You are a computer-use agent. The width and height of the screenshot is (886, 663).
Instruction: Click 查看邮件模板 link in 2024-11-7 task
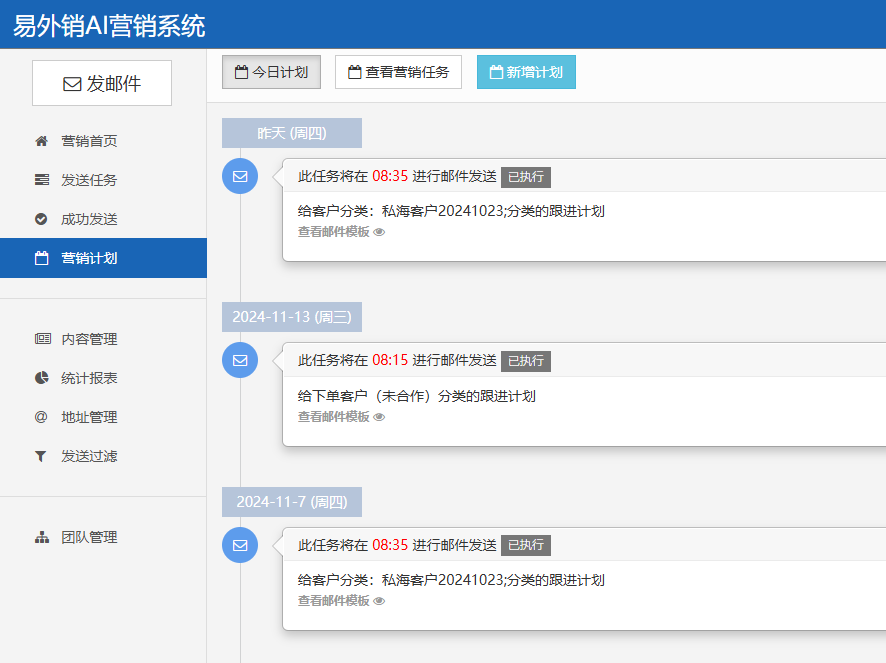pos(334,601)
